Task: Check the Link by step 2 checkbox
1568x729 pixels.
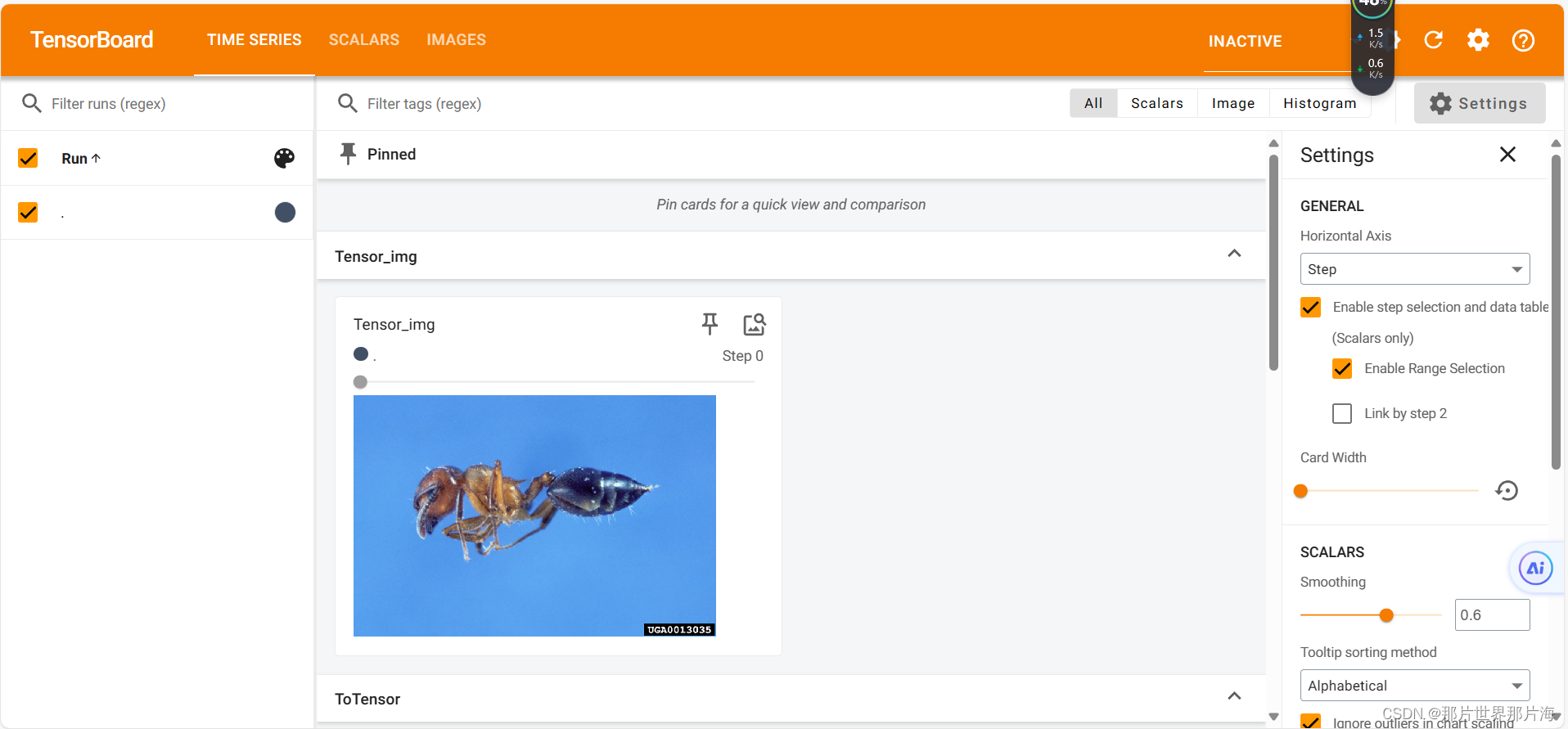Action: click(x=1342, y=414)
